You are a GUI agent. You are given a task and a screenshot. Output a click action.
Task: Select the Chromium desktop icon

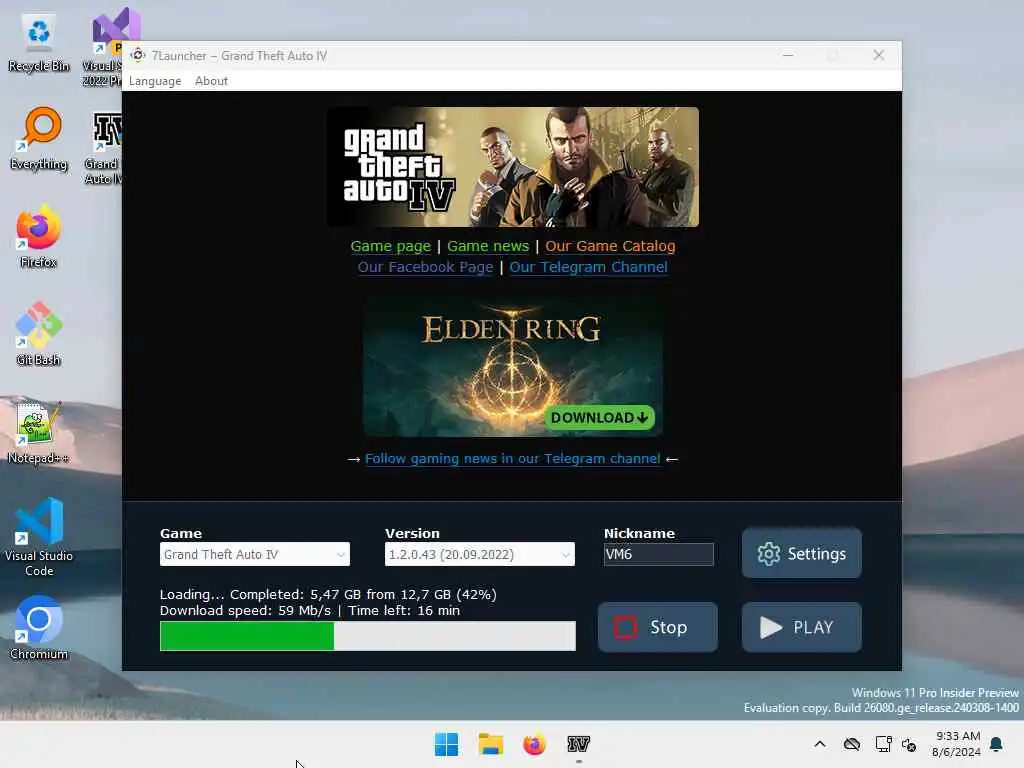(x=39, y=628)
